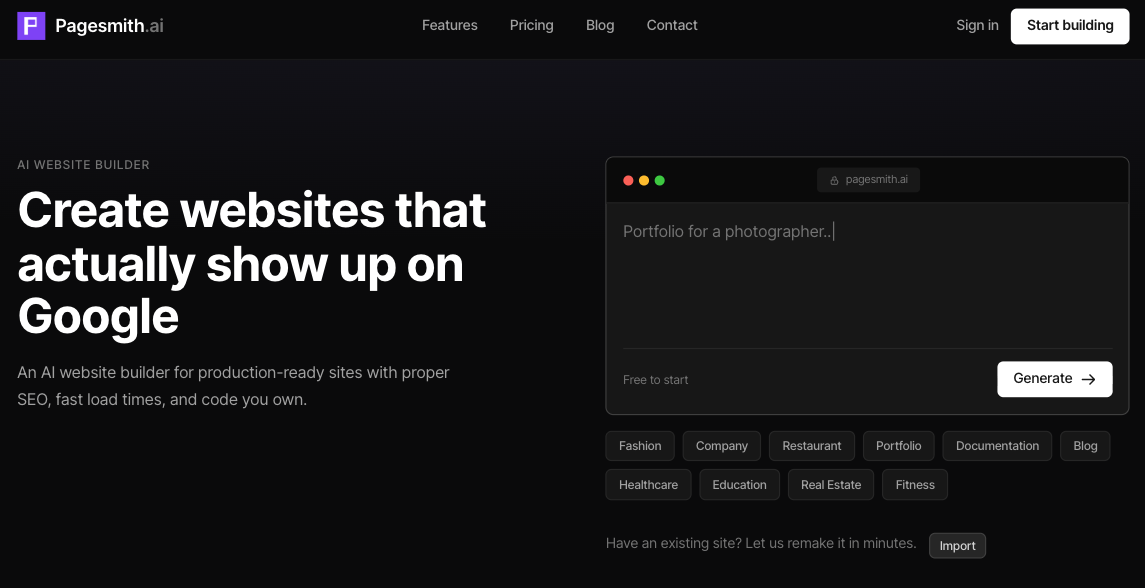
Task: Click the lock icon in address bar
Action: (x=834, y=180)
